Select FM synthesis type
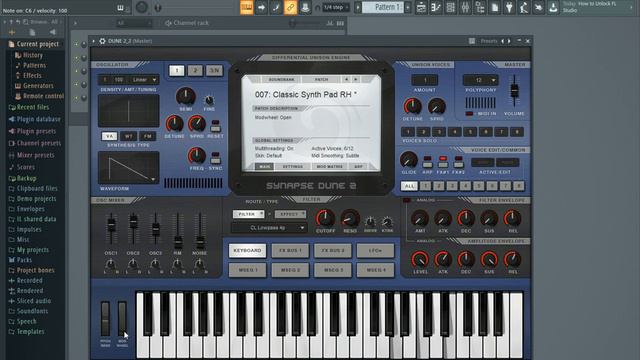Screen dimensions: 640x360 click(x=148, y=136)
